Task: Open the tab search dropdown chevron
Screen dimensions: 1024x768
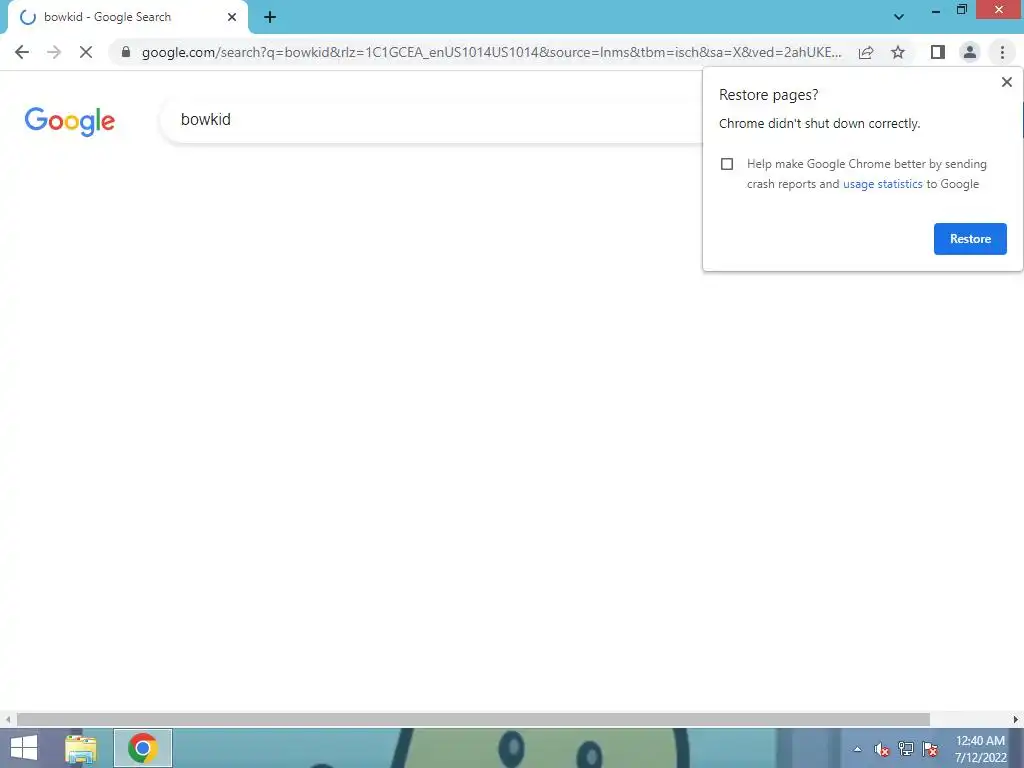Action: 899,17
